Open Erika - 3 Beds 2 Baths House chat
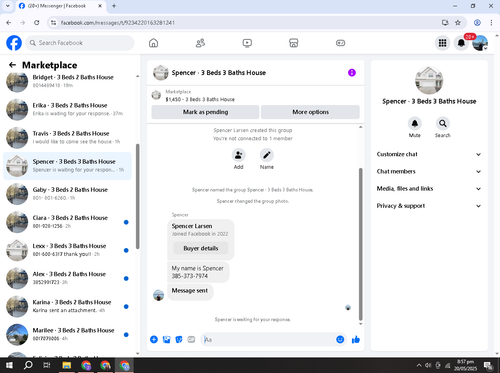500x373 pixels. [67, 109]
